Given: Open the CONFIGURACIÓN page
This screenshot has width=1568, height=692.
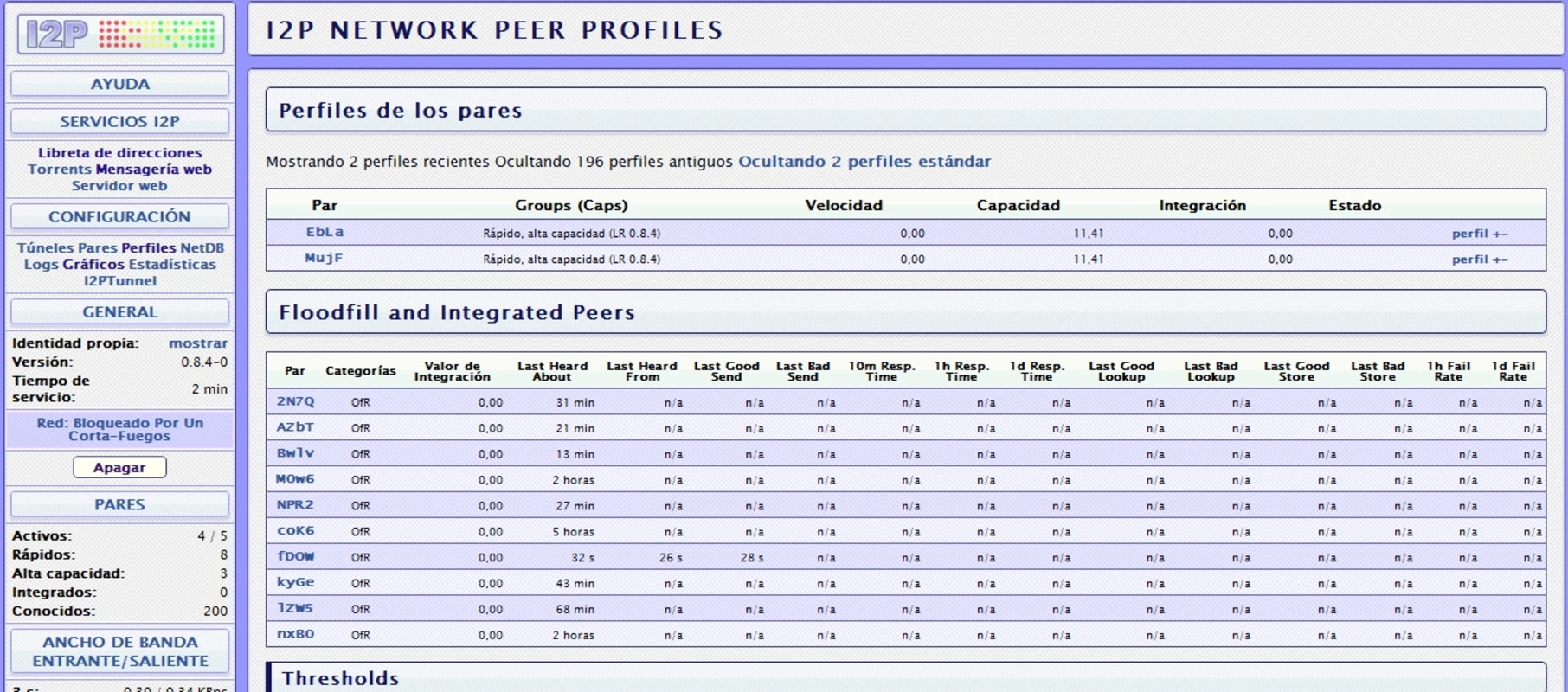Looking at the screenshot, I should 120,216.
